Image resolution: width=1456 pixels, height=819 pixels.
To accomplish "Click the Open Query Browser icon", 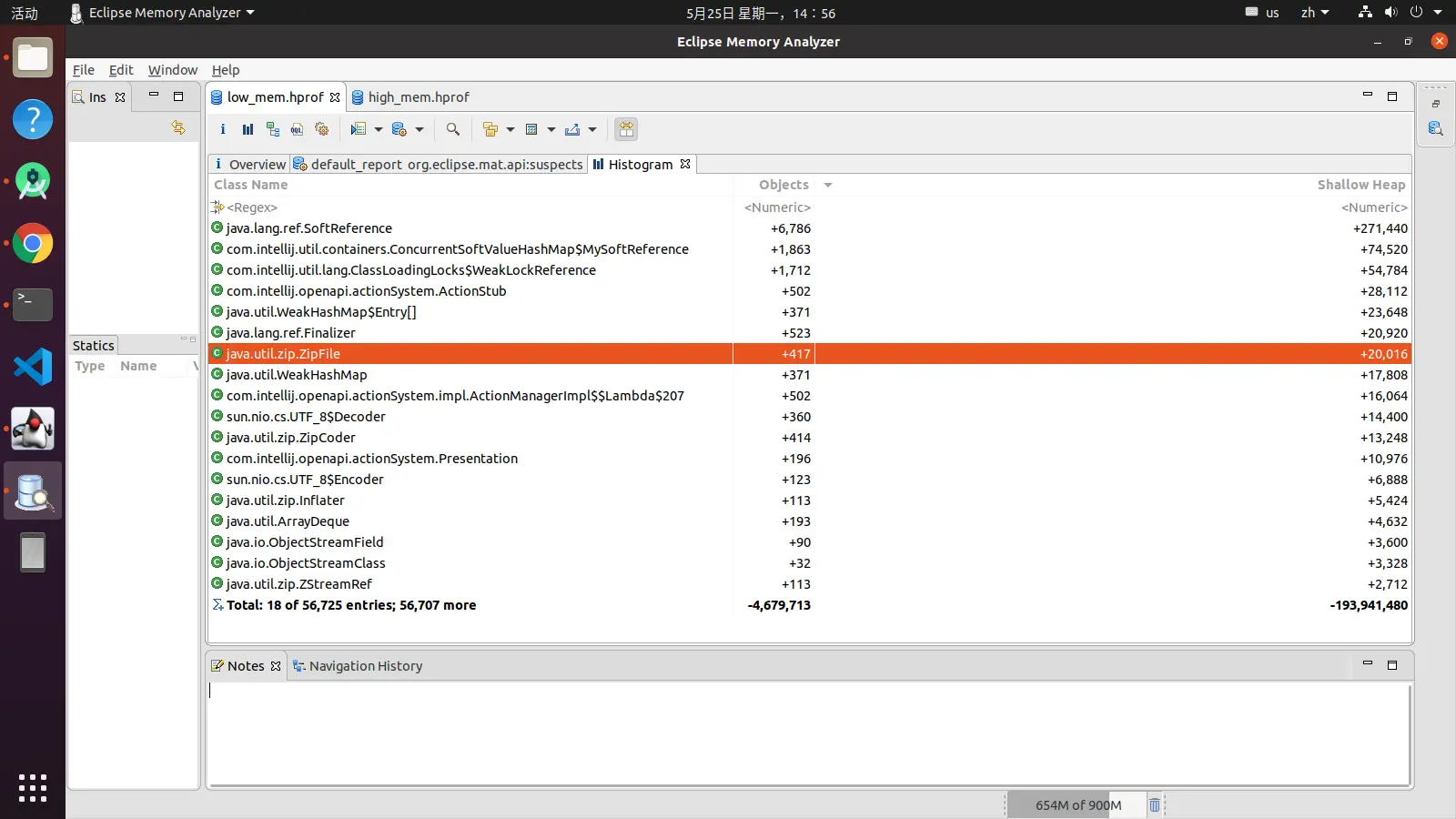I will coord(399,129).
